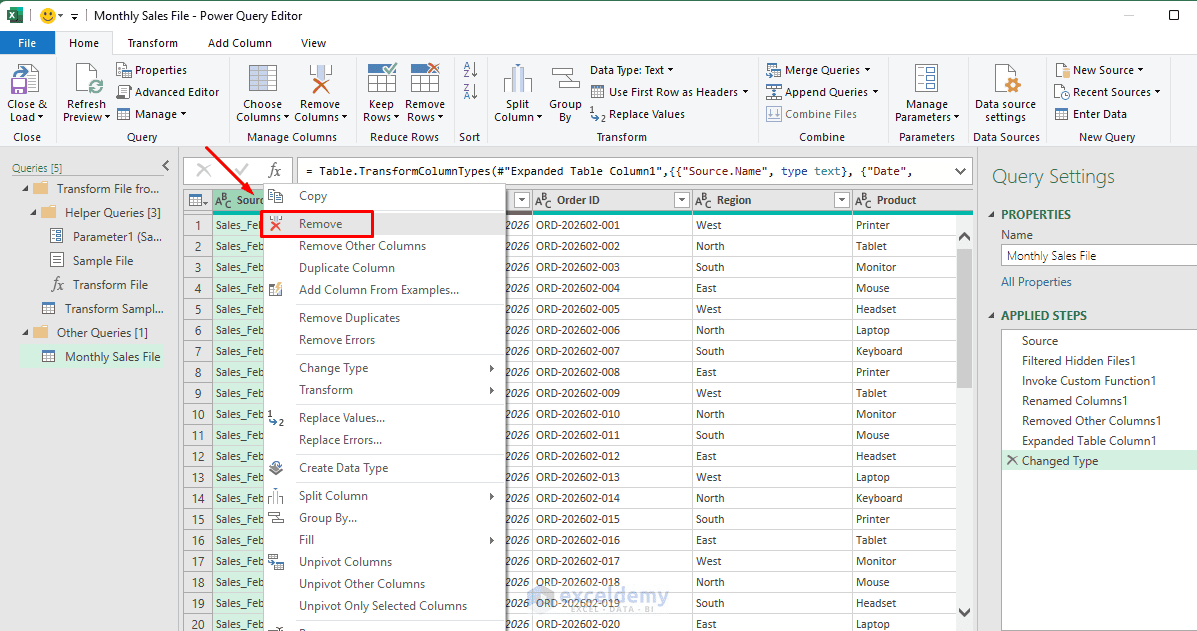Select the Parameter1 query
1197x631 pixels.
(x=105, y=237)
